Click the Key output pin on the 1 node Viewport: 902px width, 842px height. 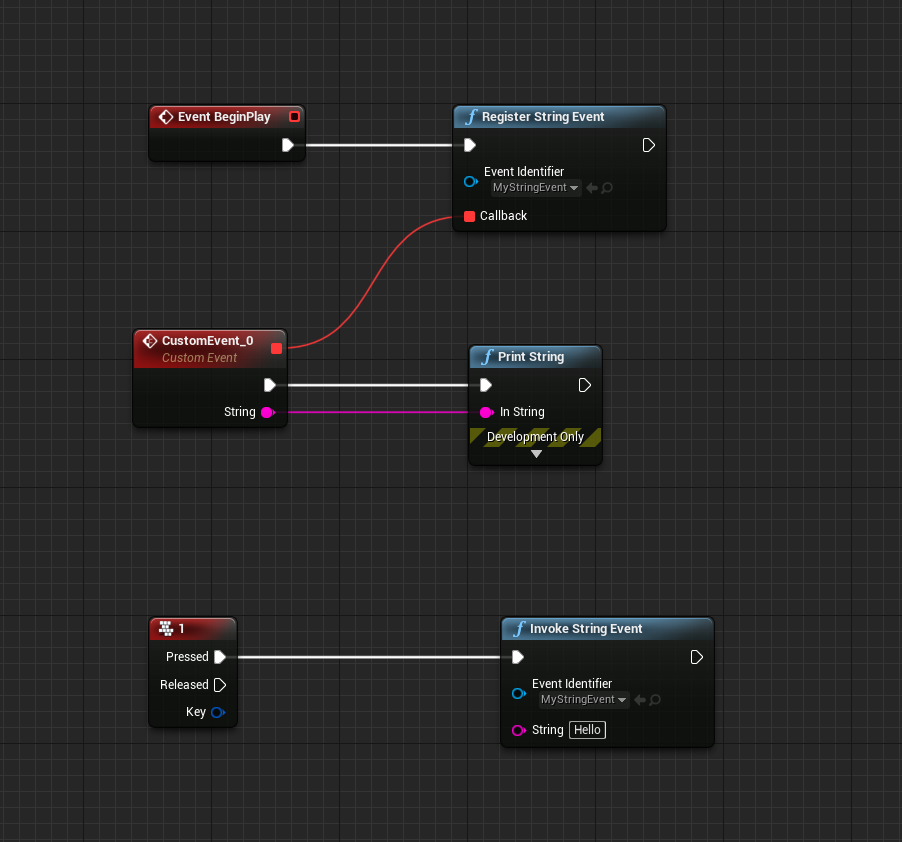click(217, 712)
